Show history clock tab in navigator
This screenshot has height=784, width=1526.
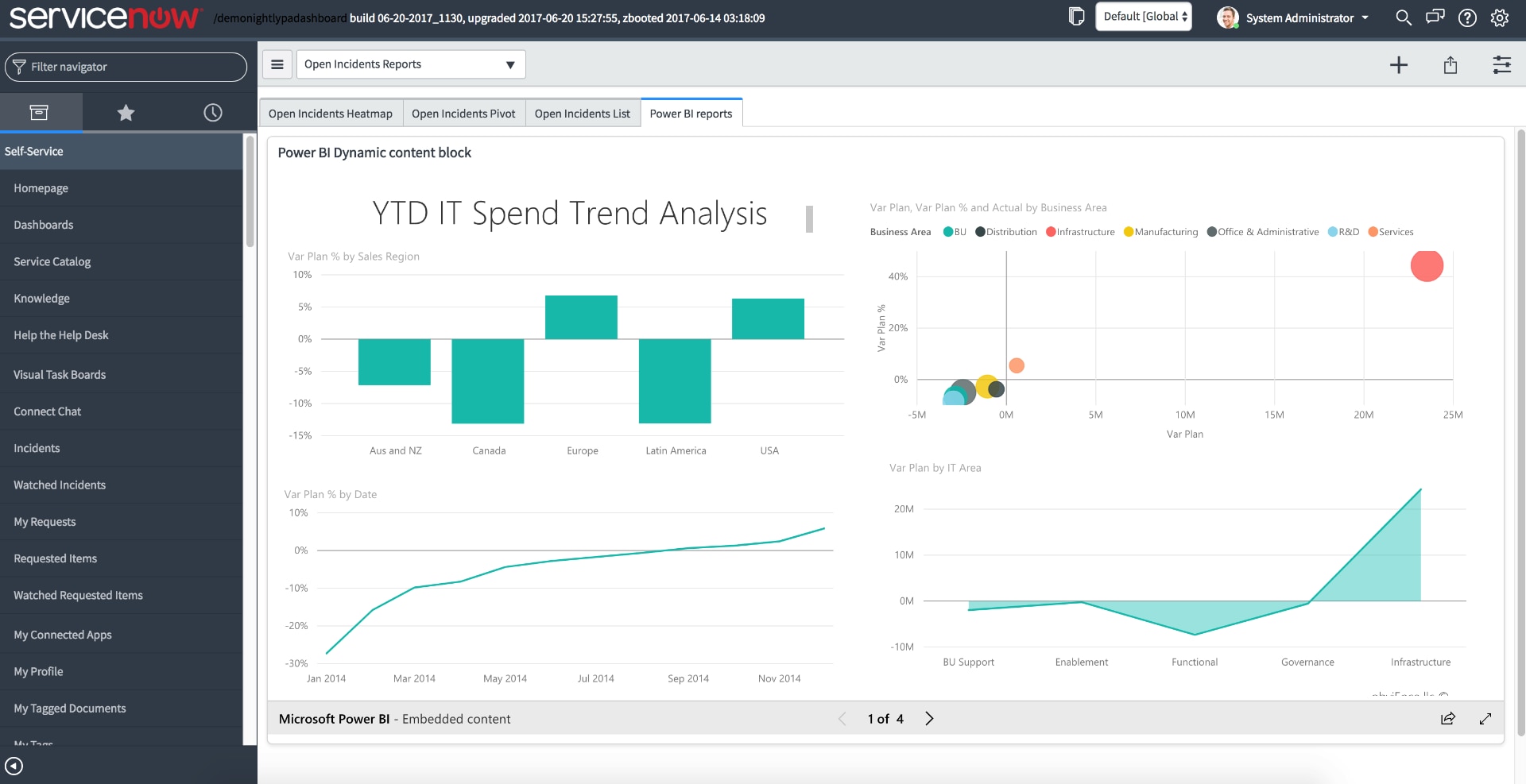[212, 113]
